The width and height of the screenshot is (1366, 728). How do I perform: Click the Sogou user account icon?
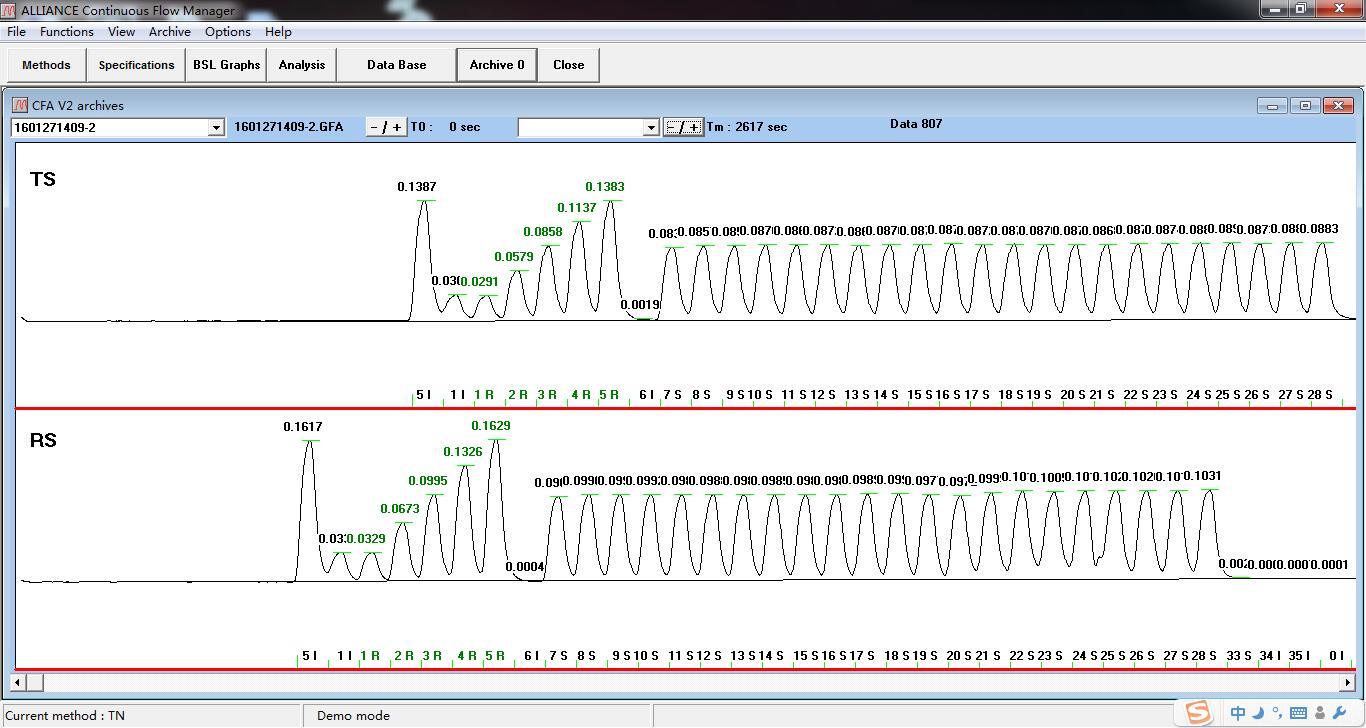point(1321,713)
